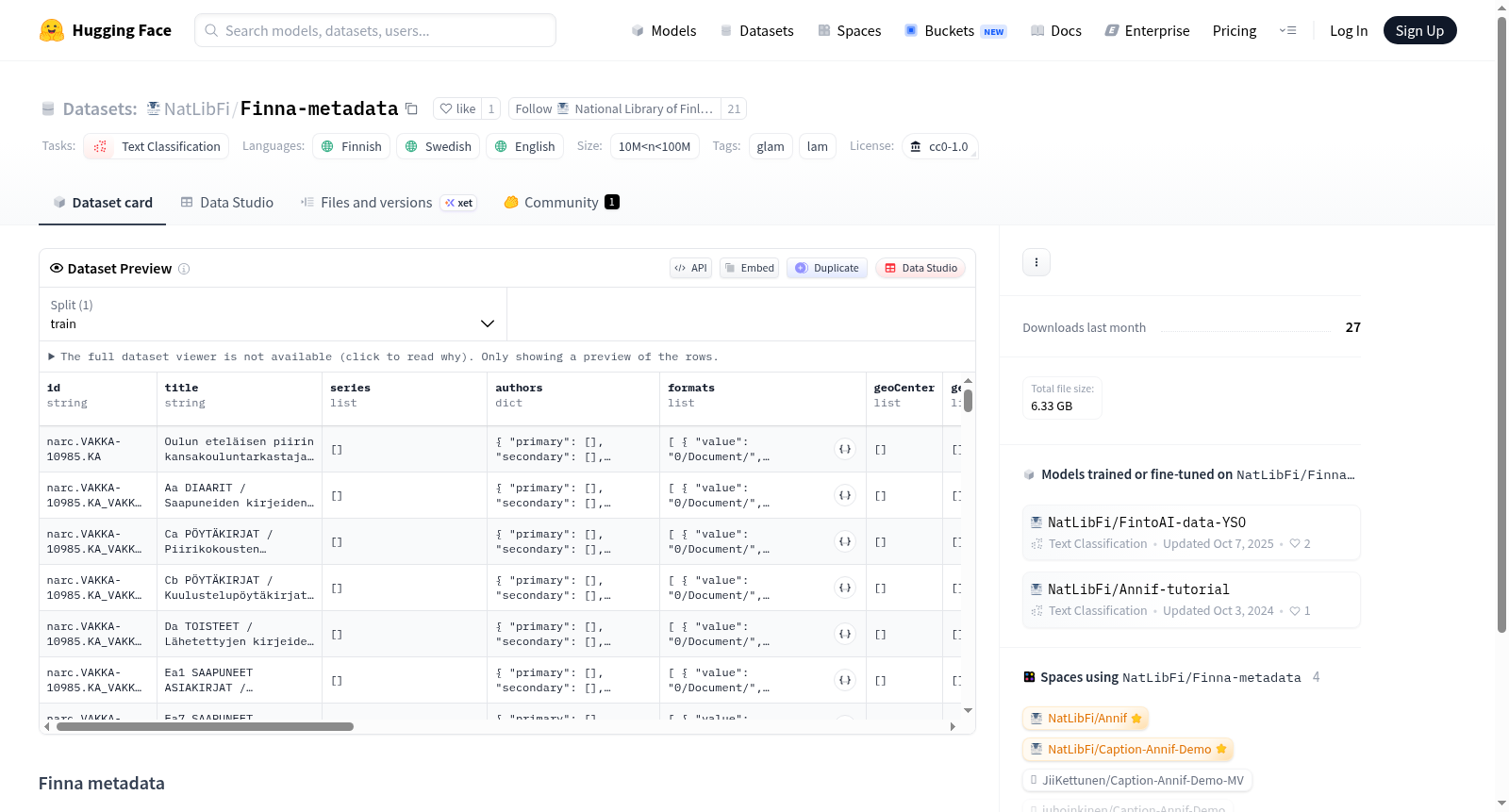Click the 10M<n<100M size tag
The width and height of the screenshot is (1509, 812).
click(655, 146)
